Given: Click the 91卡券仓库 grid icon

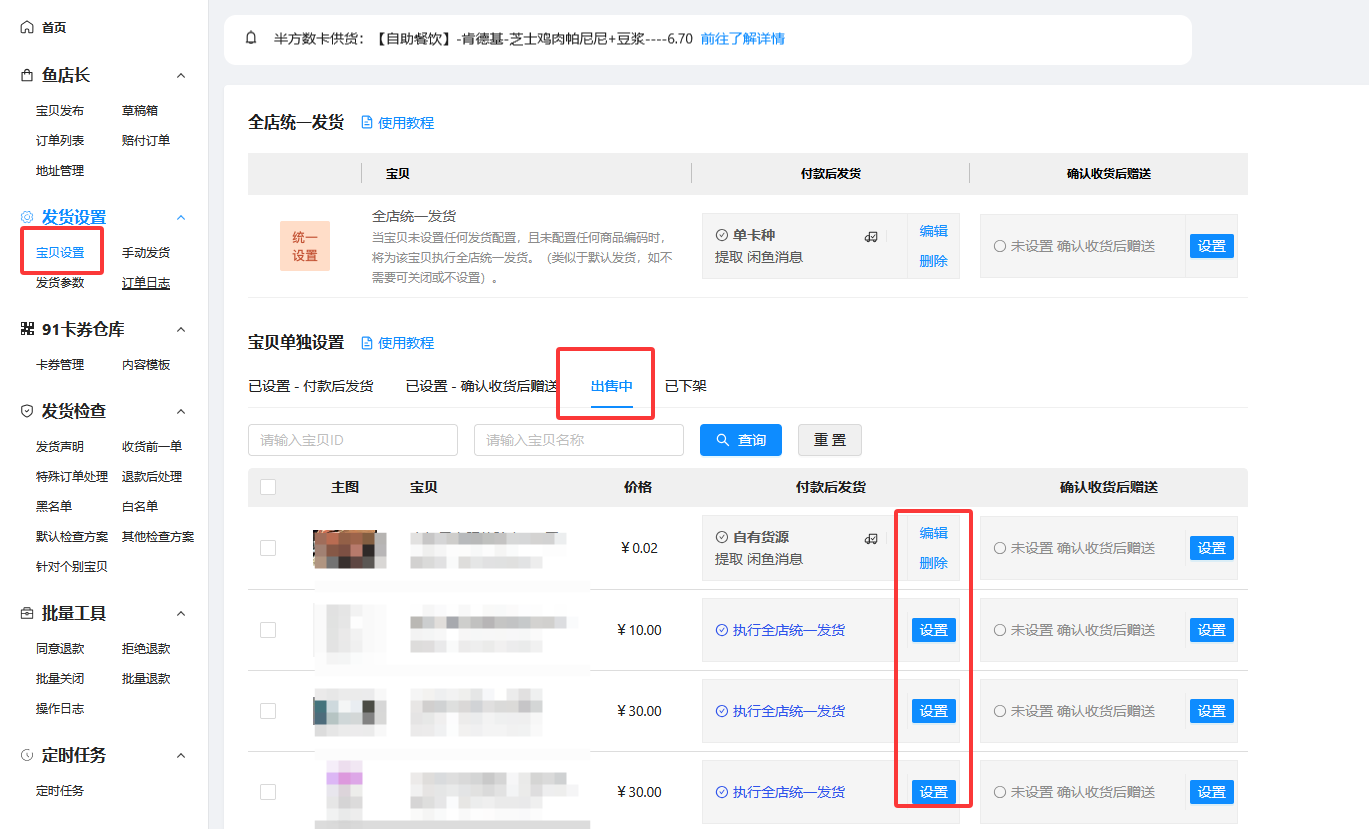Looking at the screenshot, I should click(26, 328).
